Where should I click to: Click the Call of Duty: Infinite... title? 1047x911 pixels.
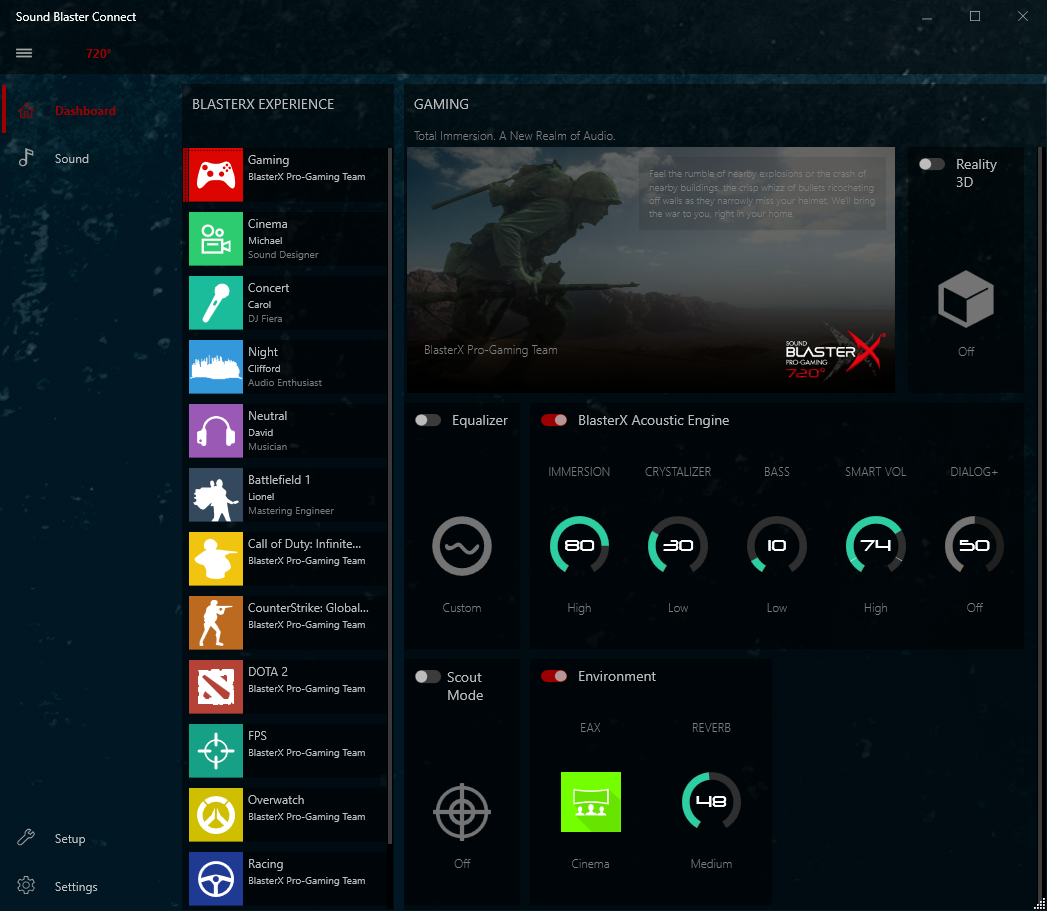click(304, 544)
